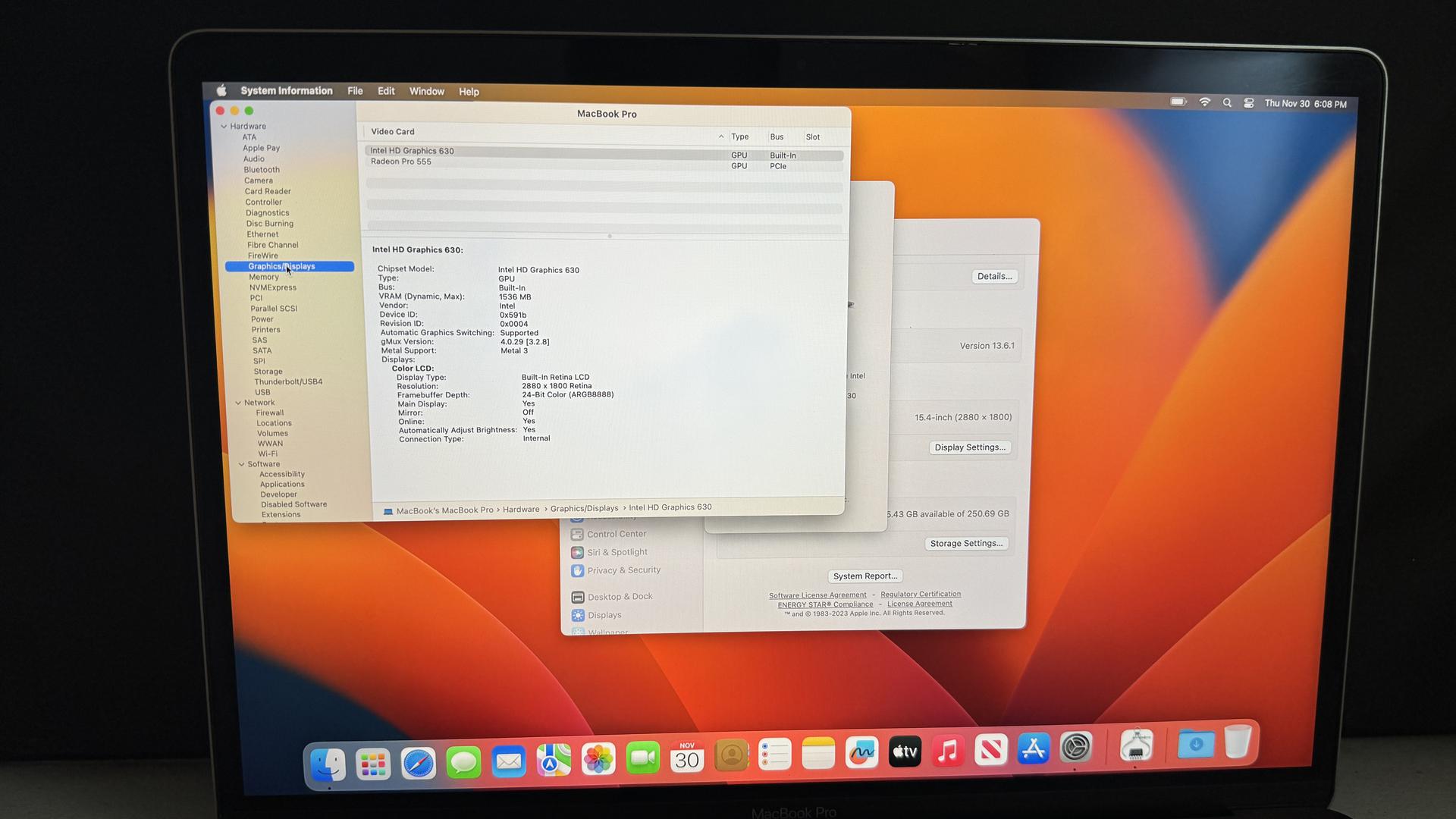Collapse the Hardware section in sidebar
The width and height of the screenshot is (1456, 819).
224,126
